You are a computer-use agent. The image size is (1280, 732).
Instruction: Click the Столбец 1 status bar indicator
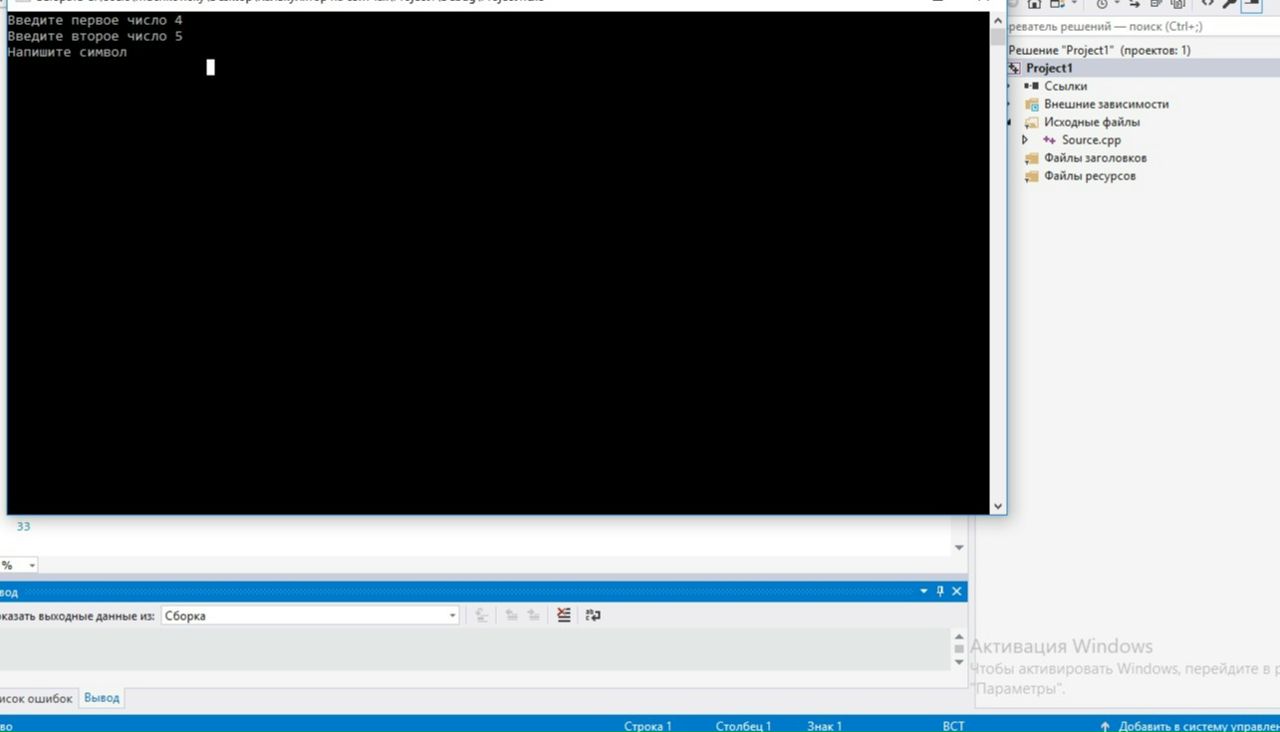click(x=743, y=726)
